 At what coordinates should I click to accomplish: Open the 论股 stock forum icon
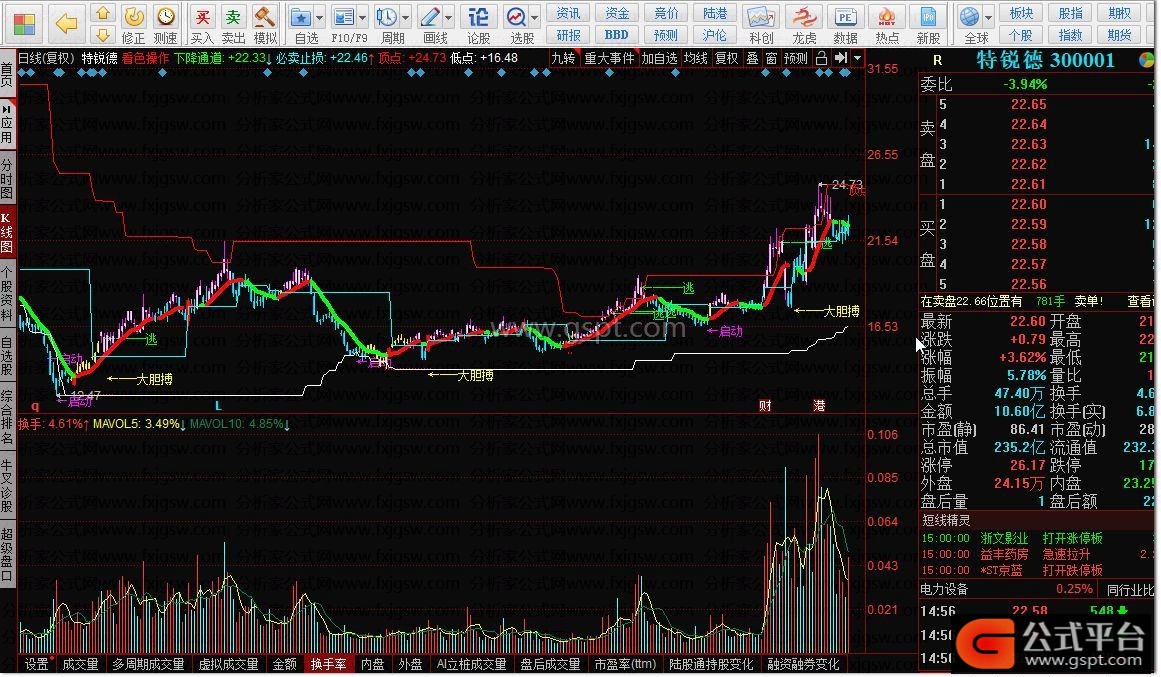[478, 24]
